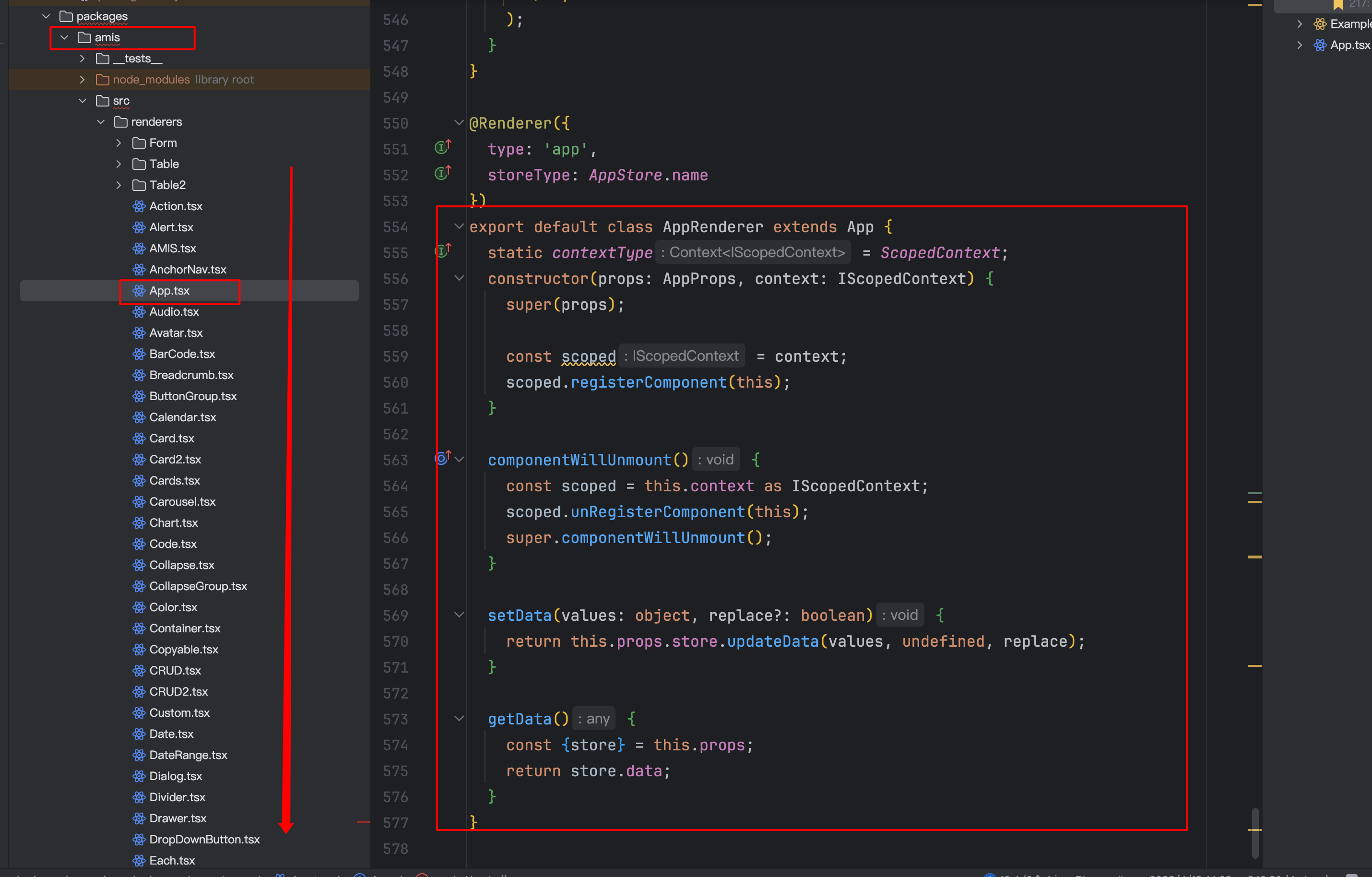This screenshot has height=877, width=1372.
Task: Open AnchorNav.tsx in project tree
Action: pyautogui.click(x=188, y=270)
